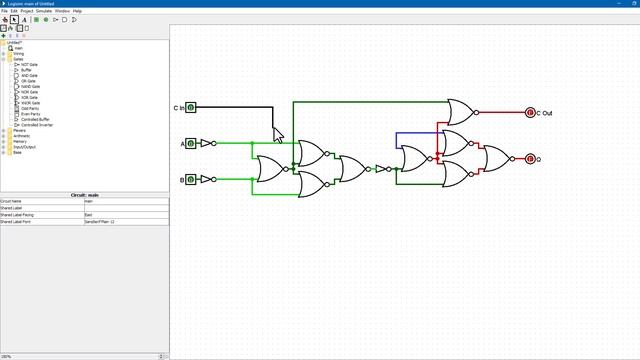
Task: Select the gate driving the C Out pin
Action: (462, 112)
